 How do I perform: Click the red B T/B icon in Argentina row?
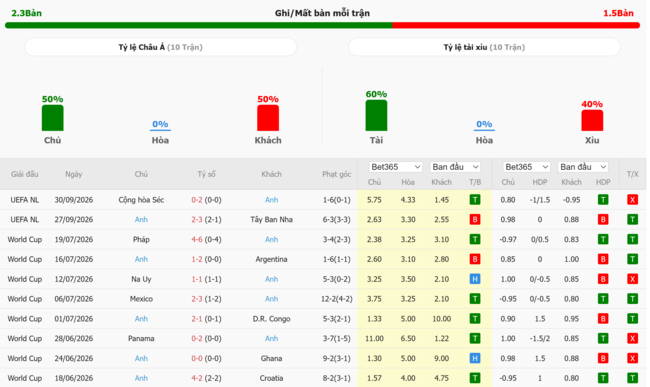[475, 259]
